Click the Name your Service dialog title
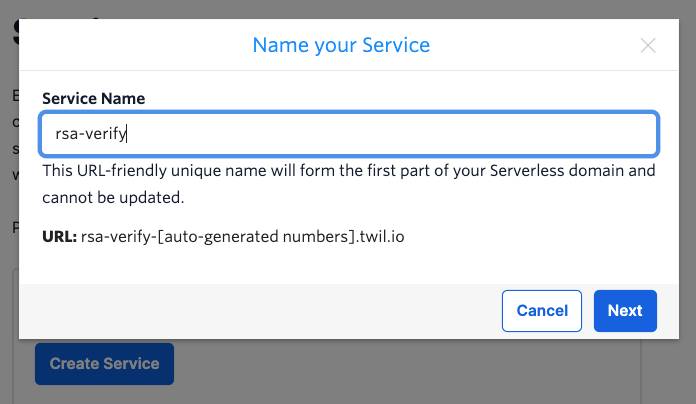 click(x=341, y=45)
